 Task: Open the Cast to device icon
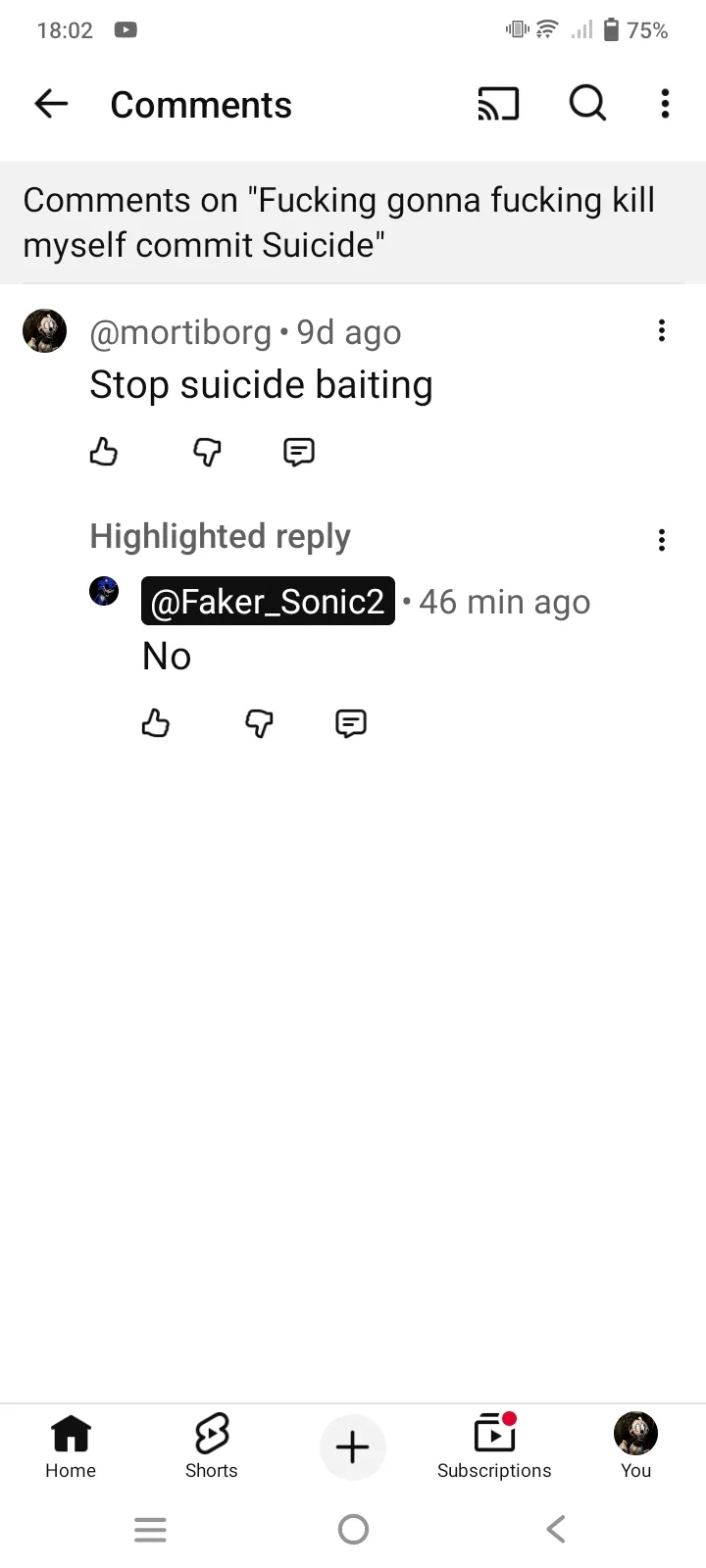click(x=498, y=104)
